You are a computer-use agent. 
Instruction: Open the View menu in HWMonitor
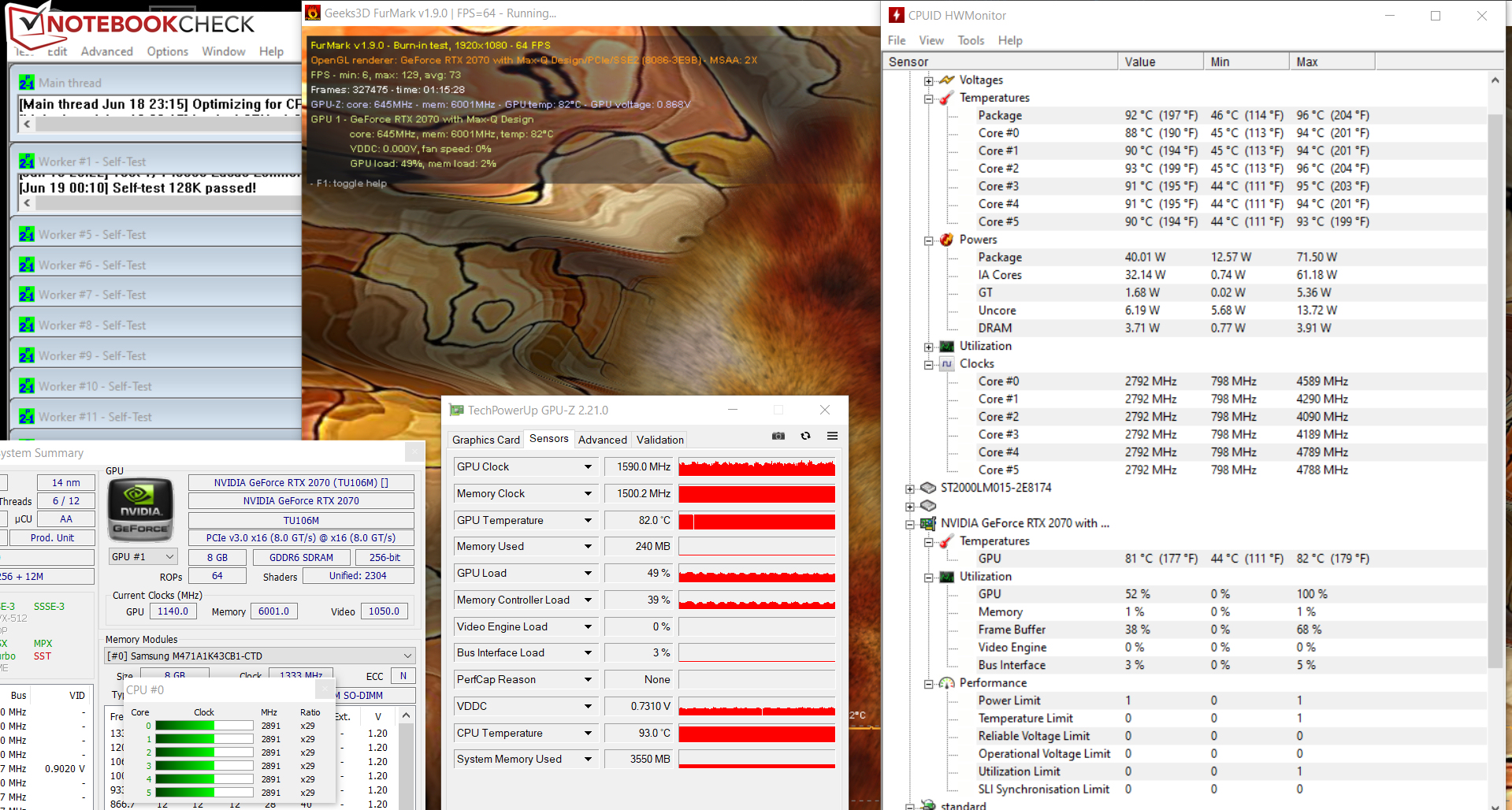point(931,40)
